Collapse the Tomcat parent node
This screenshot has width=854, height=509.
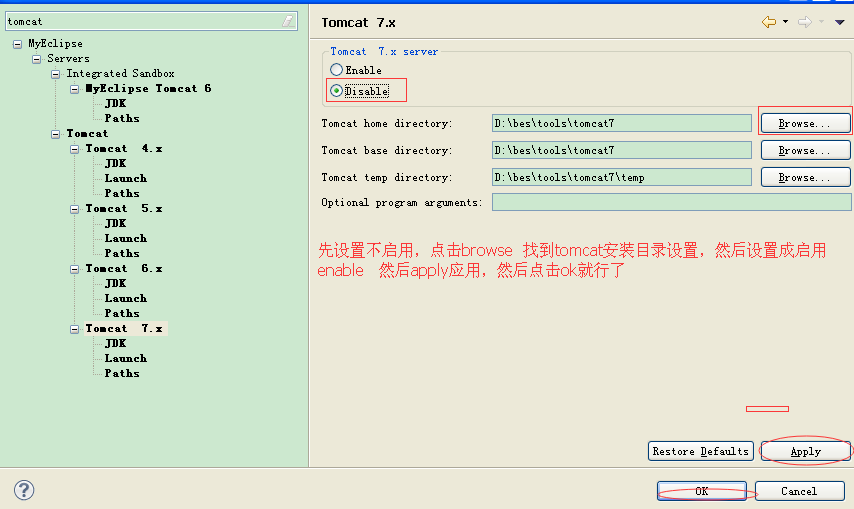click(56, 134)
